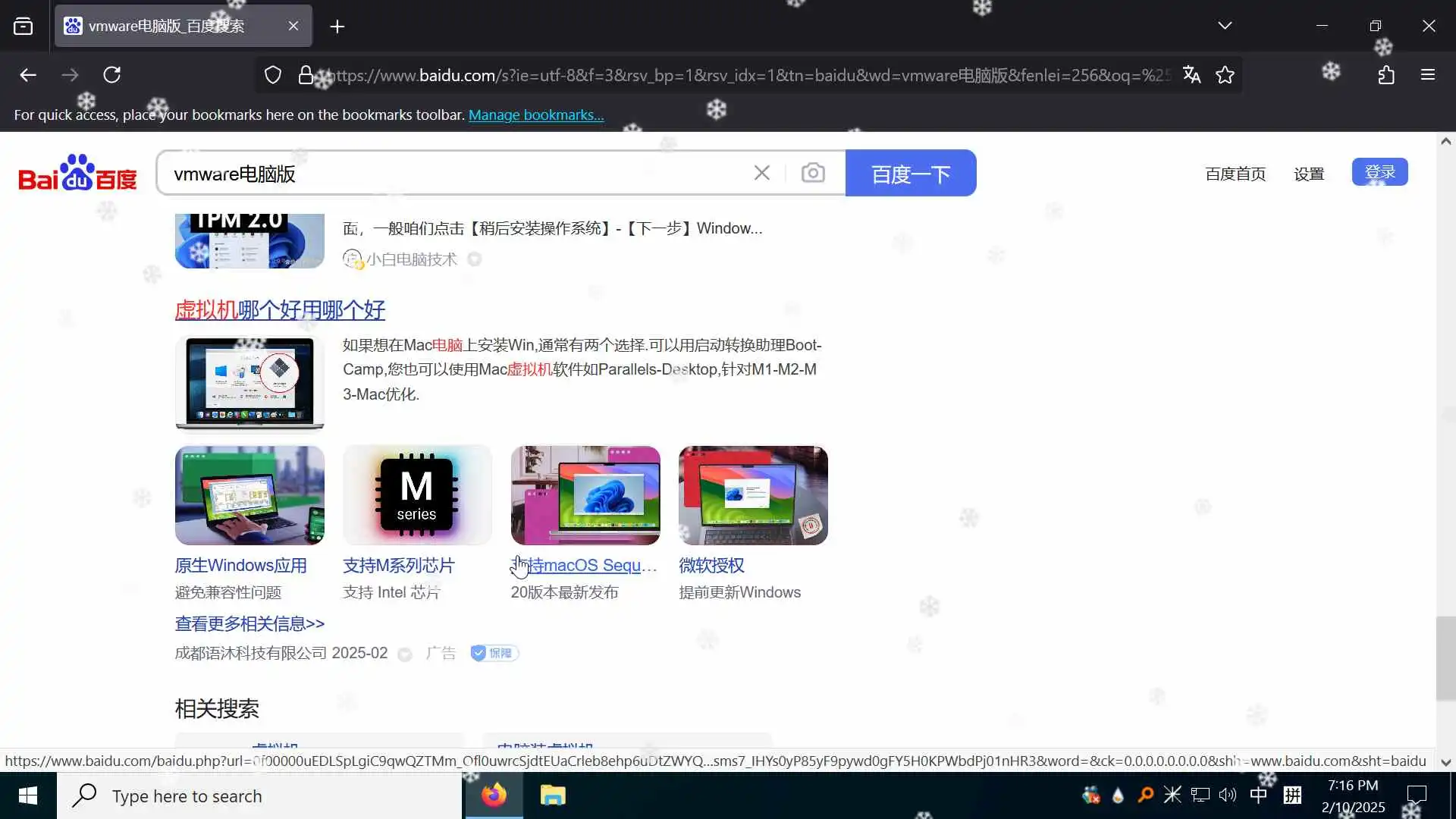1456x819 pixels.
Task: Click the vmware电脑版 browser tab
Action: click(x=167, y=26)
